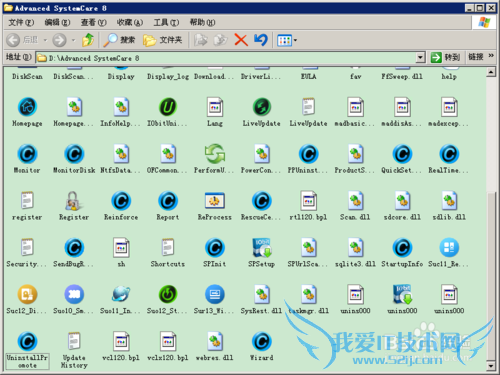
Task: Select the Suc12_Di... orange icon
Action: point(27,295)
